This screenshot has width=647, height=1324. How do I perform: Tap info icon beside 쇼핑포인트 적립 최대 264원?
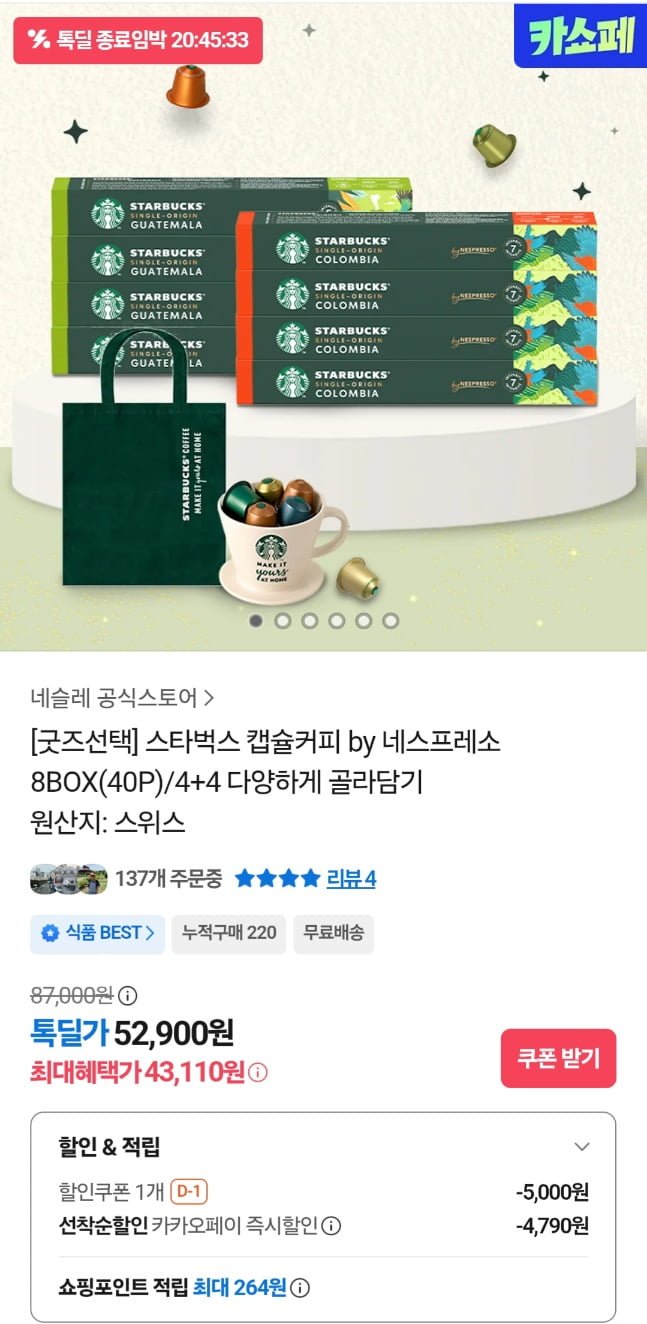coord(300,1288)
